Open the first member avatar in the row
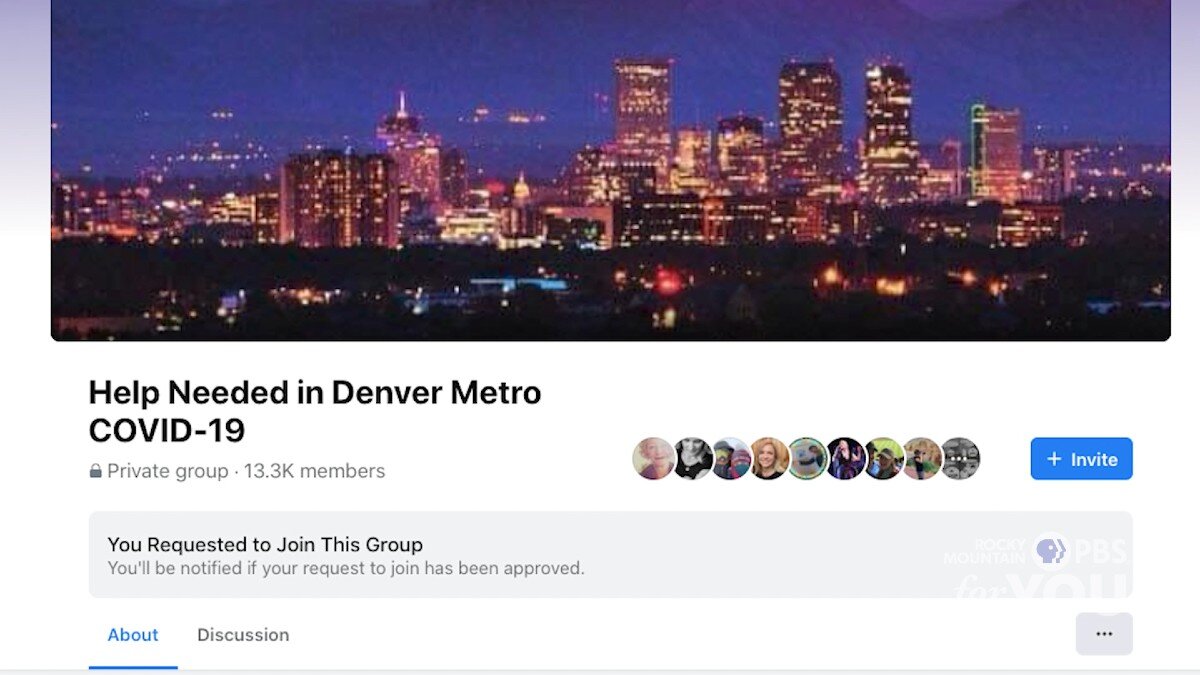The width and height of the screenshot is (1200, 675). pos(654,459)
